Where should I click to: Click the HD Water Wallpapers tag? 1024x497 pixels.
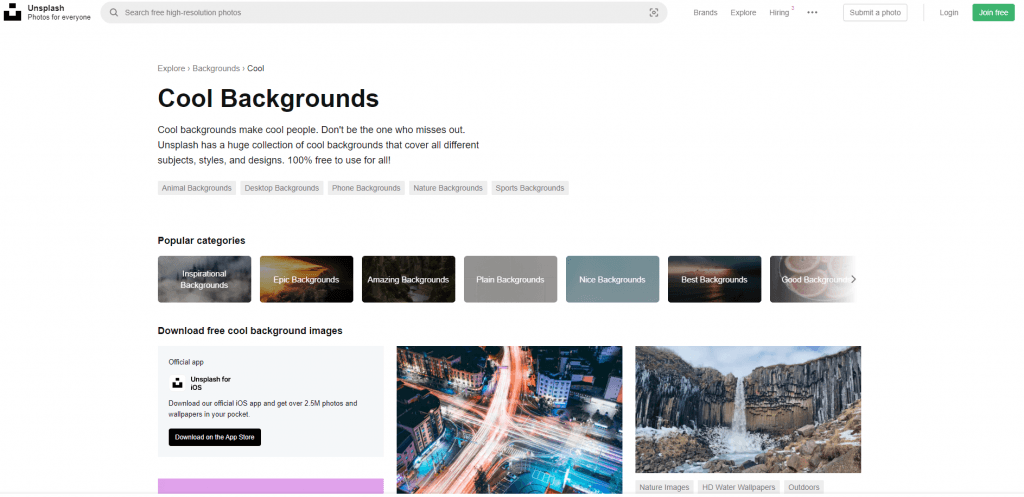[x=739, y=487]
